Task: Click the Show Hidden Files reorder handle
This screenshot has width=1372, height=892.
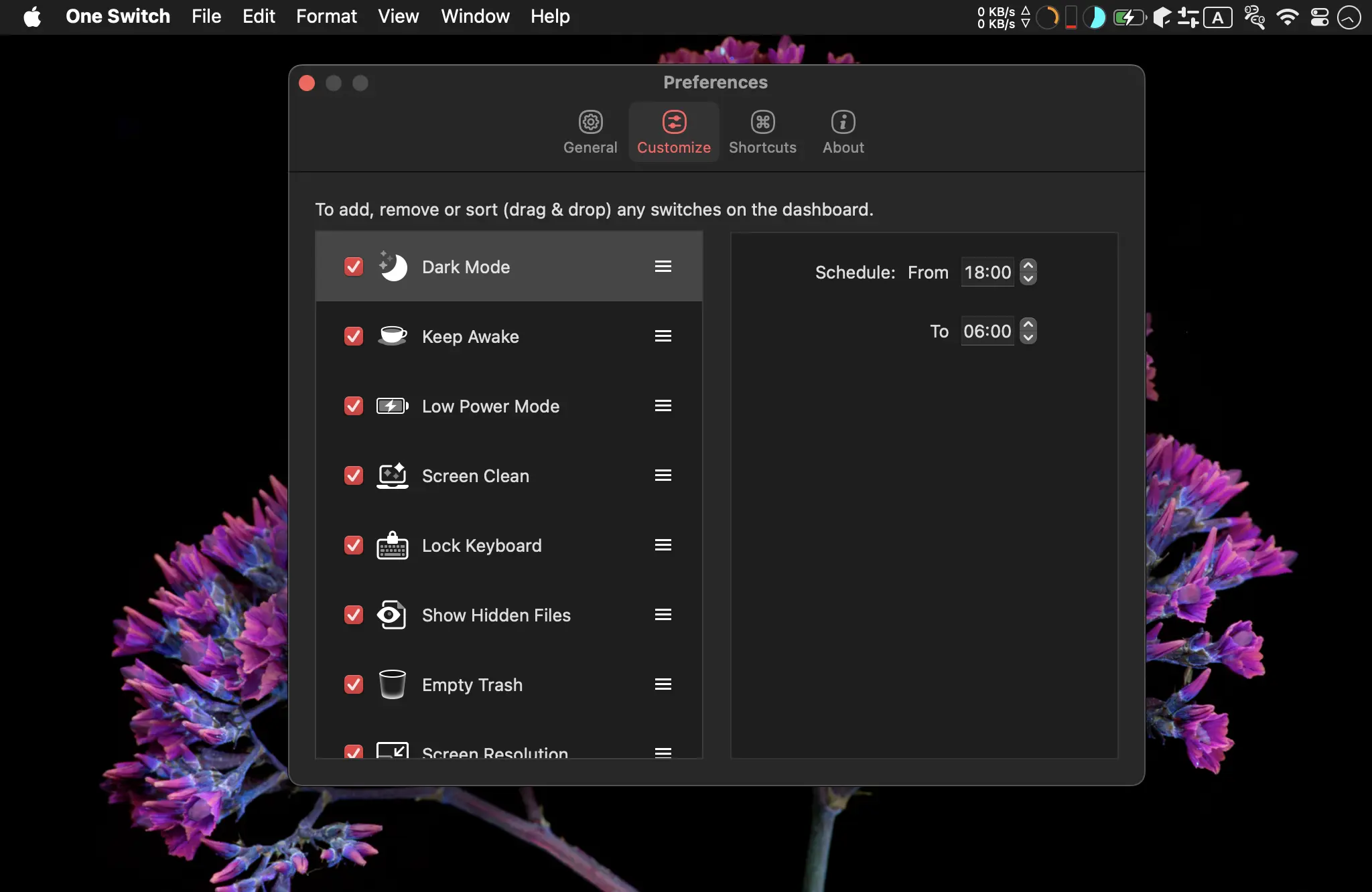Action: (x=663, y=615)
